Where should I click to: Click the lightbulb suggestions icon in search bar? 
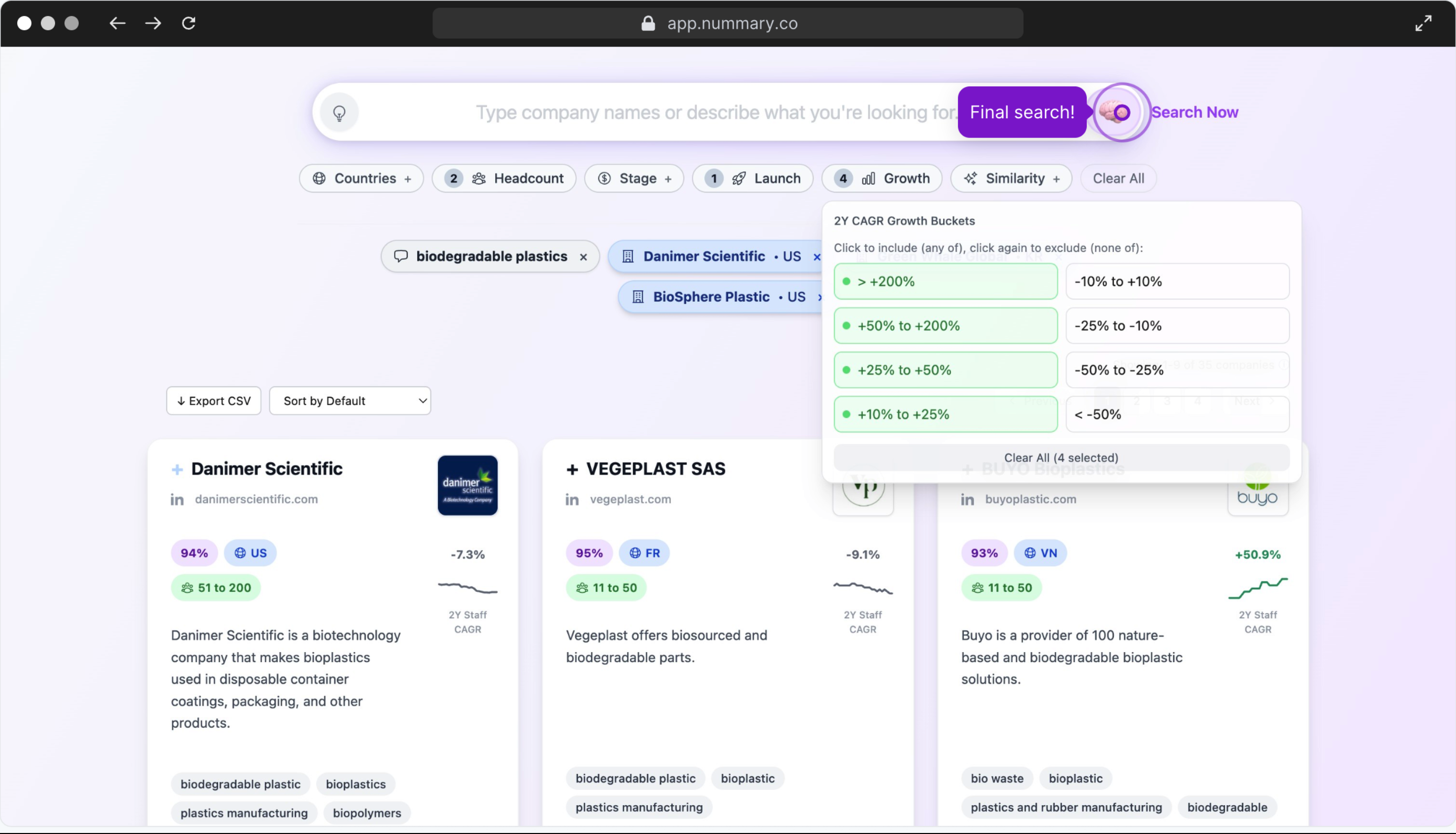pos(339,113)
